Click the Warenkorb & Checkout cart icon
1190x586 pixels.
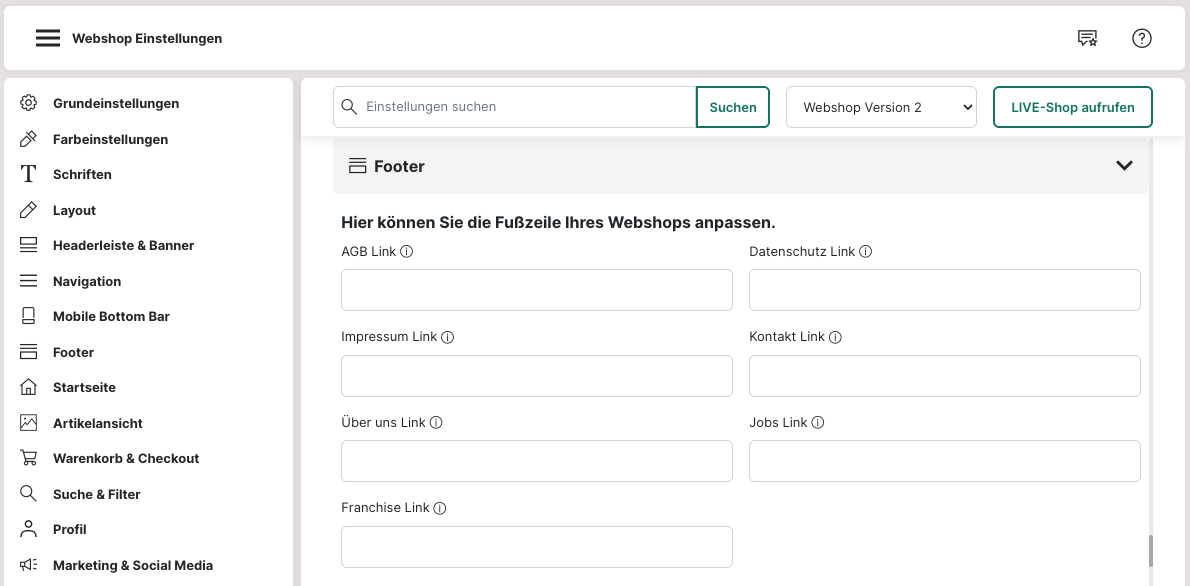pos(29,458)
